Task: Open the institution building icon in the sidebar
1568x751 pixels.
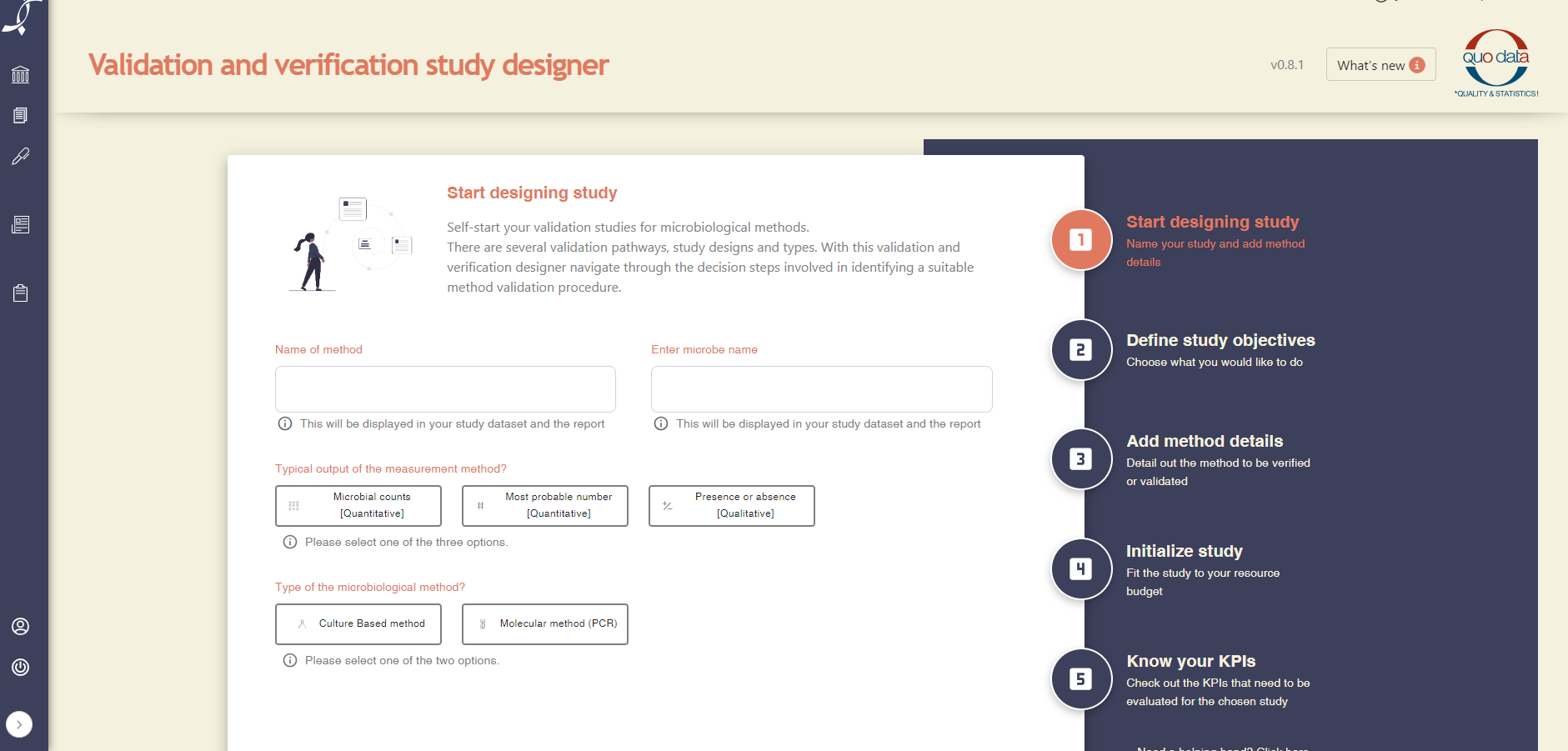Action: click(21, 75)
